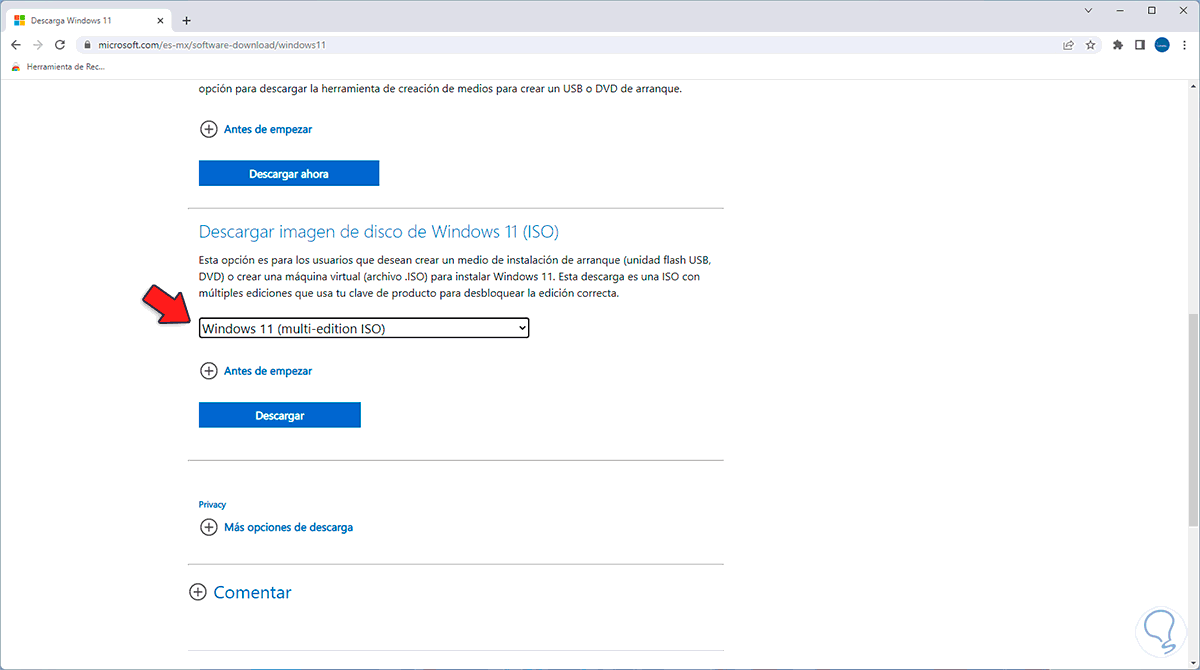Open Herramienta de Rec... bookmark
Image resolution: width=1200 pixels, height=670 pixels.
pos(58,67)
